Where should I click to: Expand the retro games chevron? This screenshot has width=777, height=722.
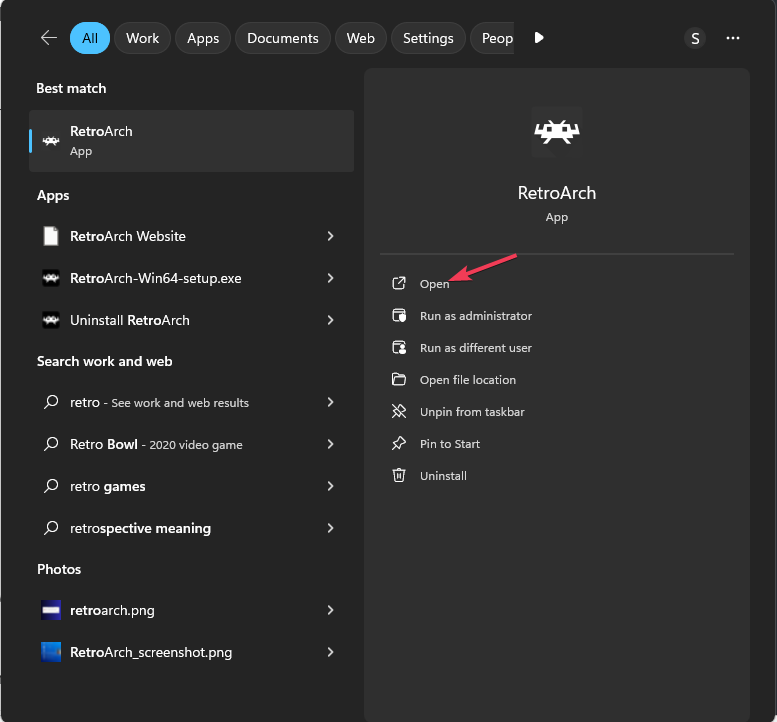331,486
